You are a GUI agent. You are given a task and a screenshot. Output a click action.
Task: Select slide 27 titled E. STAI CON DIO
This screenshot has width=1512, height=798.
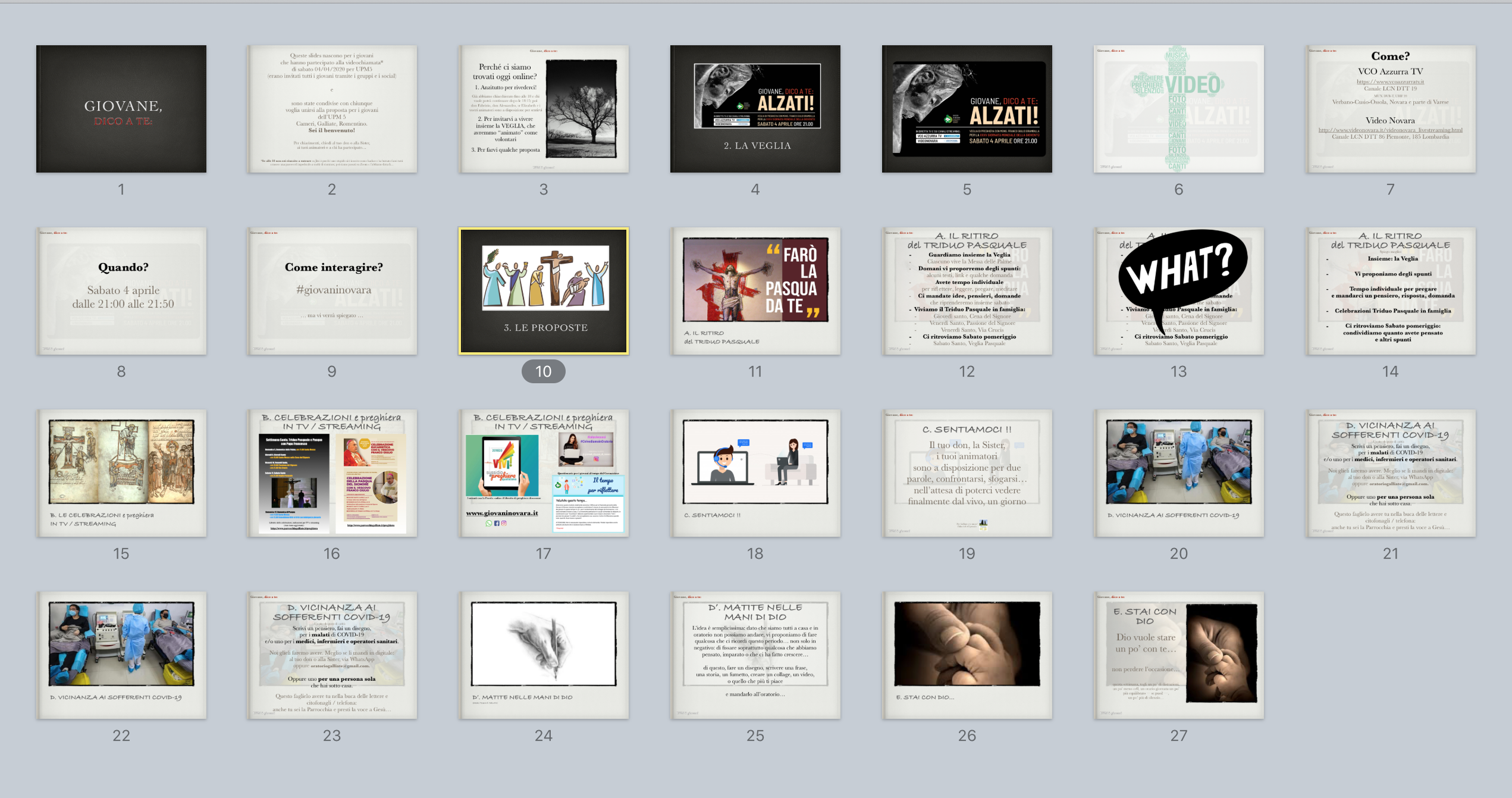pos(1179,655)
